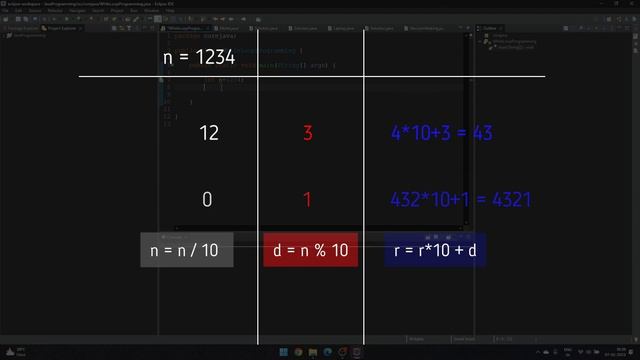Expand the JavaProgramming project node
The height and width of the screenshot is (360, 640).
pos(4,36)
